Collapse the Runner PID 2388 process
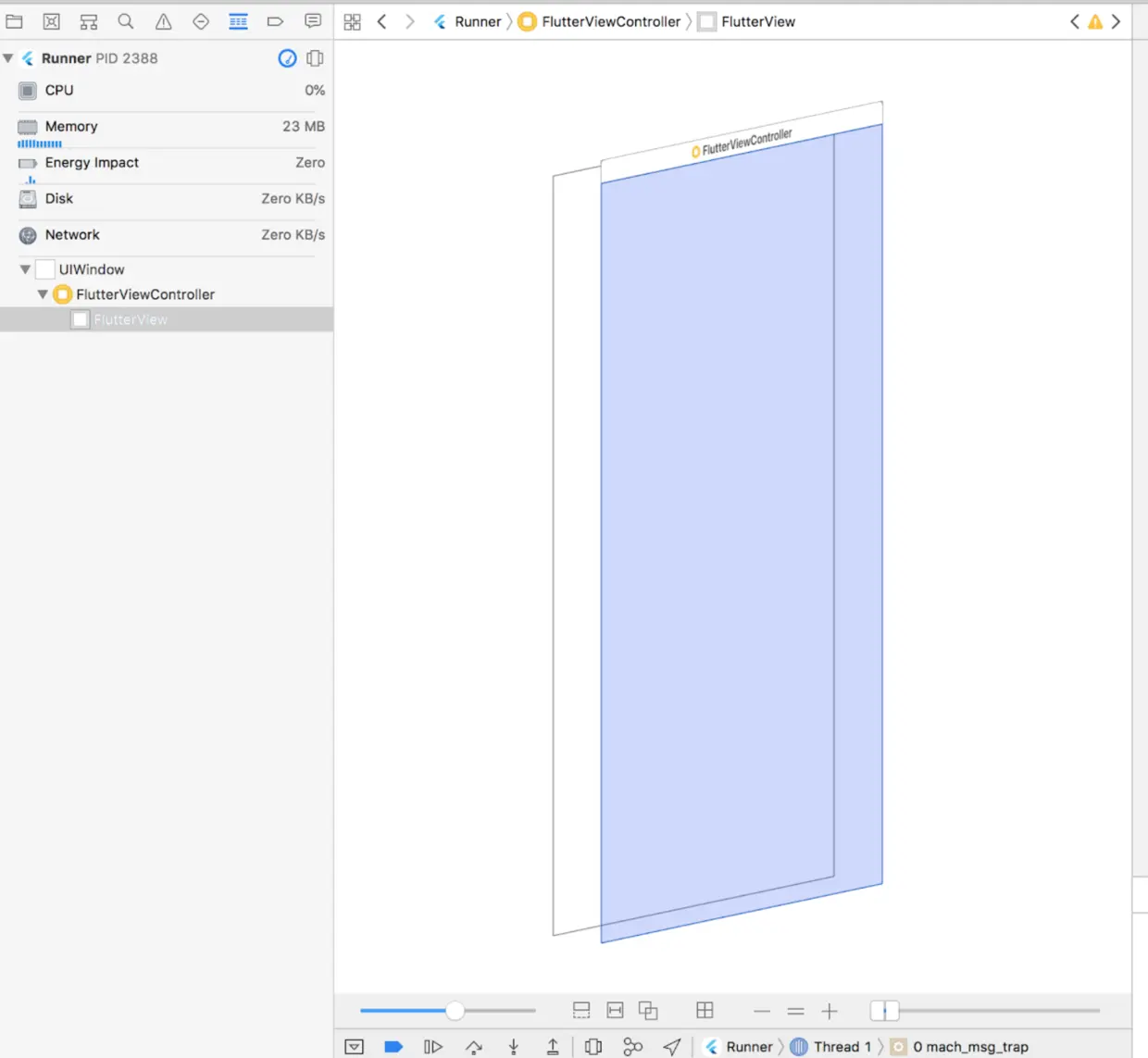Screen dimensions: 1148x1058 [8, 58]
